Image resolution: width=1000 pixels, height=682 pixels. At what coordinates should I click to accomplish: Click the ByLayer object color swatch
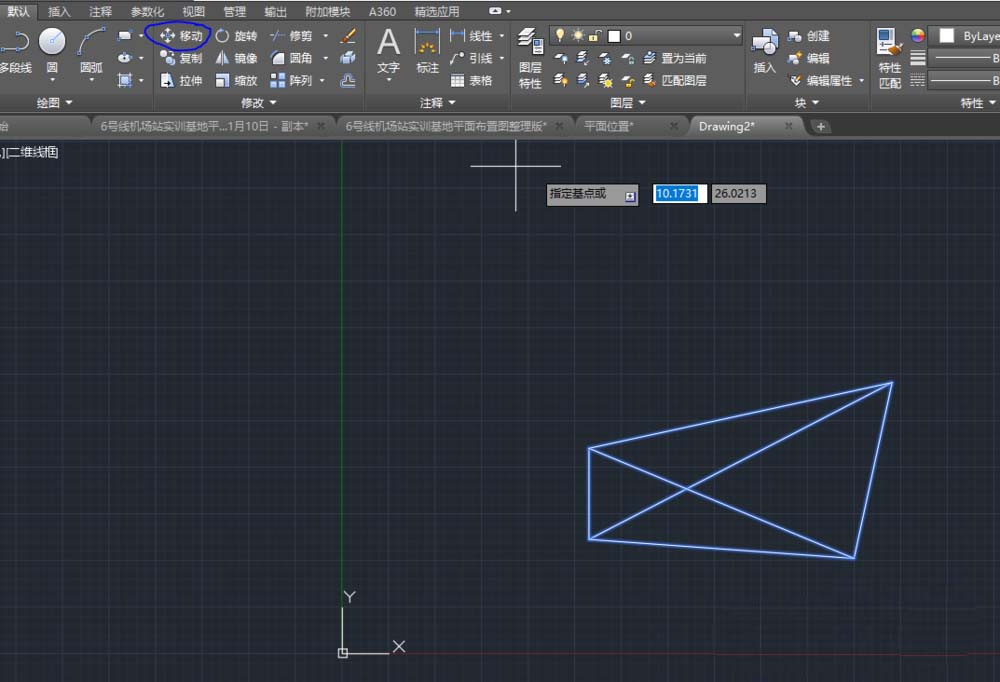[x=947, y=35]
